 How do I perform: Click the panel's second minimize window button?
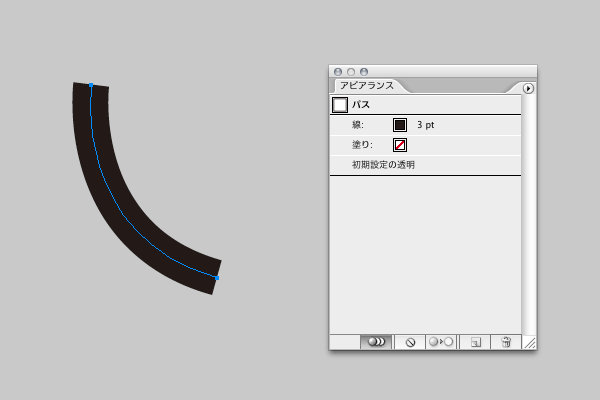coord(351,72)
